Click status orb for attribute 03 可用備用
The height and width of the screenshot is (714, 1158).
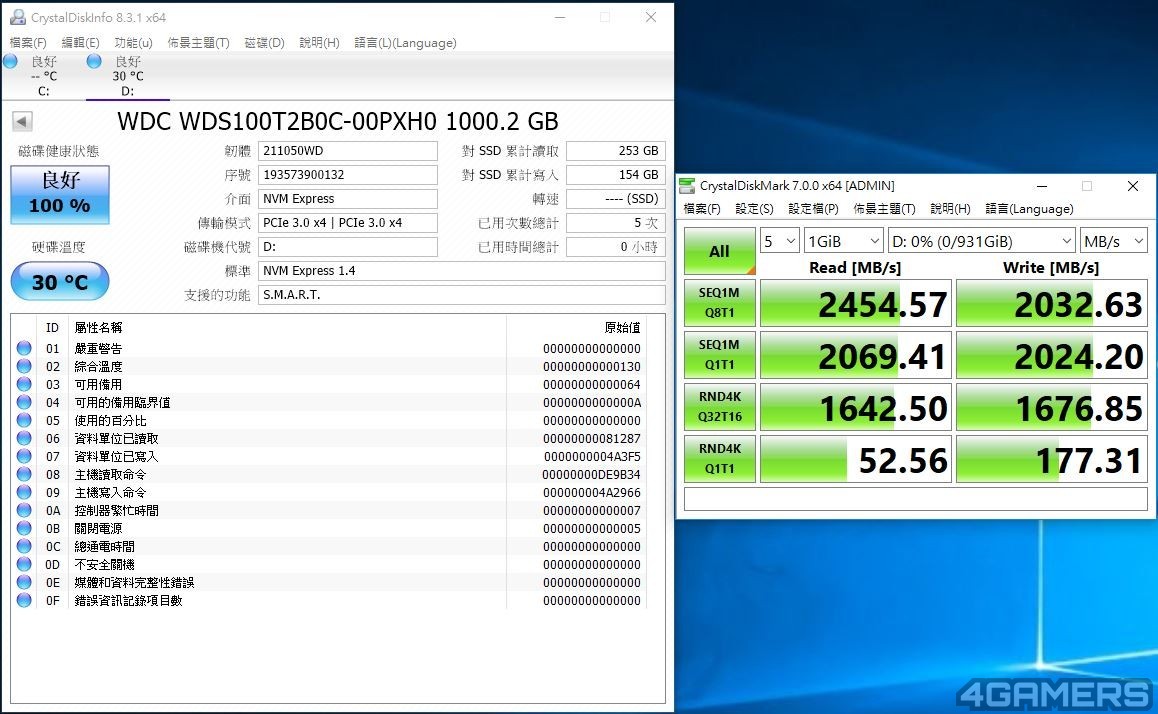coord(24,384)
